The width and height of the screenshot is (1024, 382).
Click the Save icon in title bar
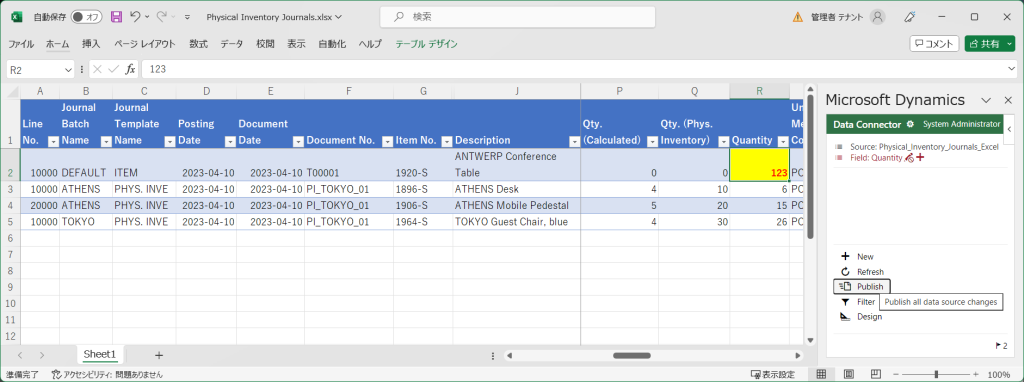click(116, 17)
